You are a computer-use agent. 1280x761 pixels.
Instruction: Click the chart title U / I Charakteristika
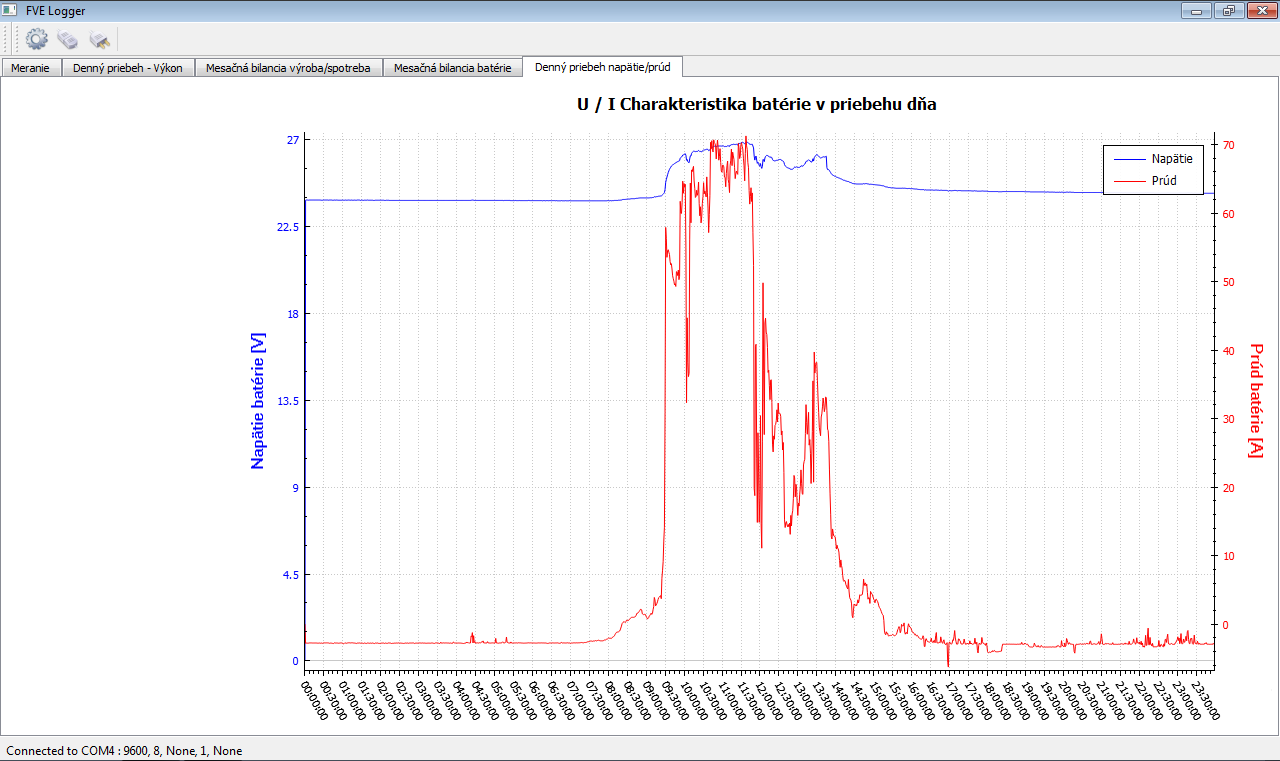point(756,104)
